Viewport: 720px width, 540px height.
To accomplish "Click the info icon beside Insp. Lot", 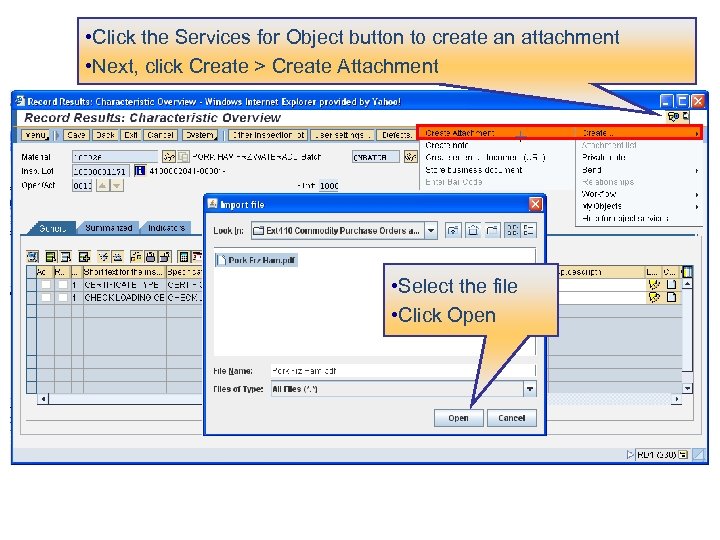I will point(140,171).
